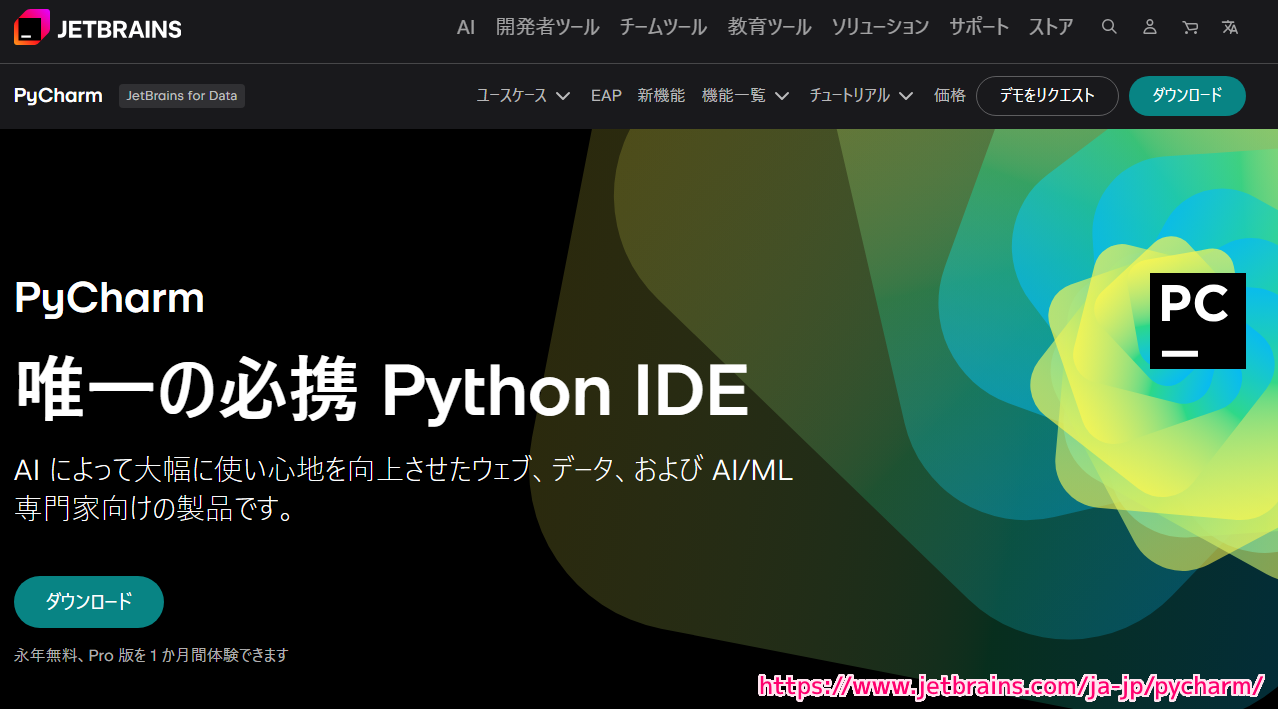This screenshot has width=1278, height=709.
Task: Click the デモをリクエスト button
Action: [x=1047, y=96]
